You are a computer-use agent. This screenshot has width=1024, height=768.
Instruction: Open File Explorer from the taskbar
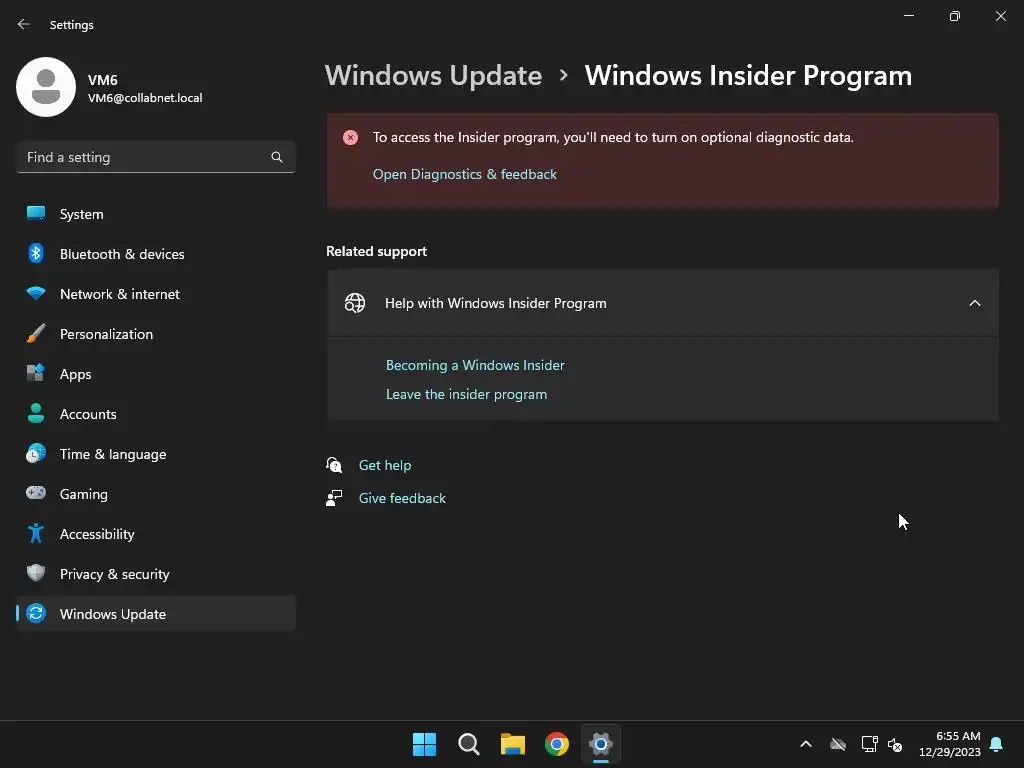(x=513, y=744)
